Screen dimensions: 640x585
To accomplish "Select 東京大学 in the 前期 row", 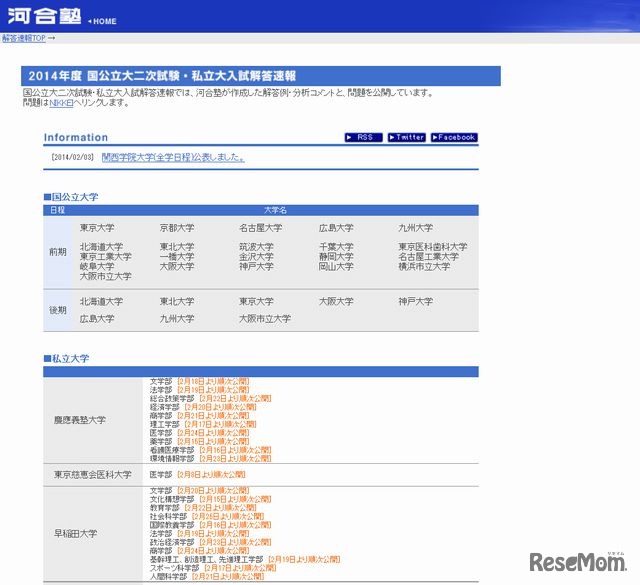I will [x=97, y=228].
